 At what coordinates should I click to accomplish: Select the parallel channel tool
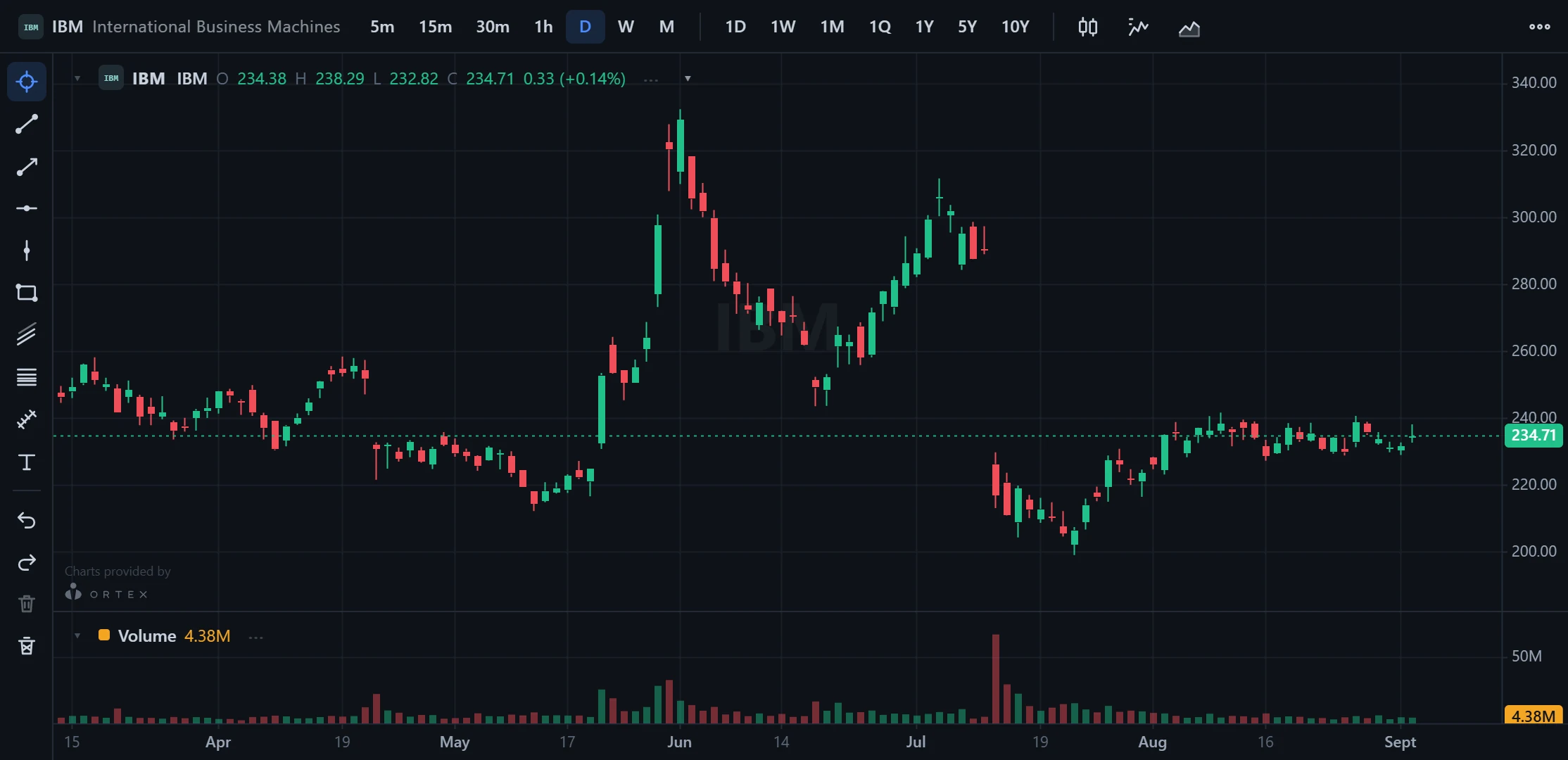pyautogui.click(x=27, y=334)
